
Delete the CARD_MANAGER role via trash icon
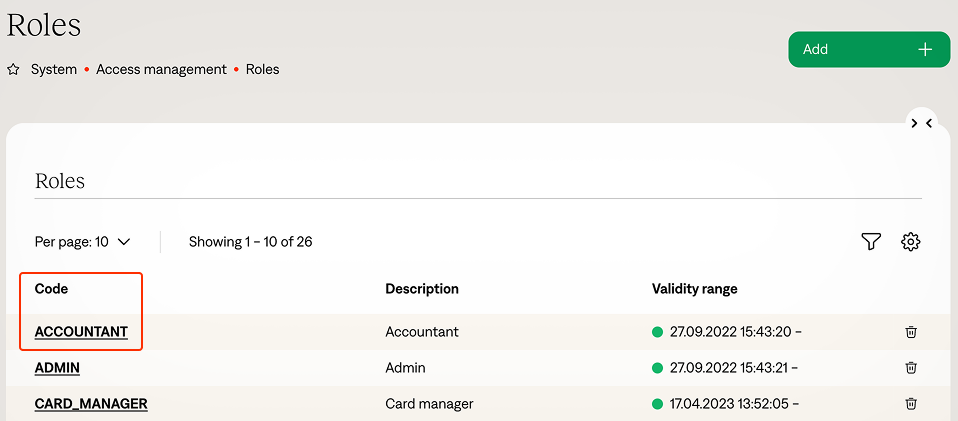[910, 404]
